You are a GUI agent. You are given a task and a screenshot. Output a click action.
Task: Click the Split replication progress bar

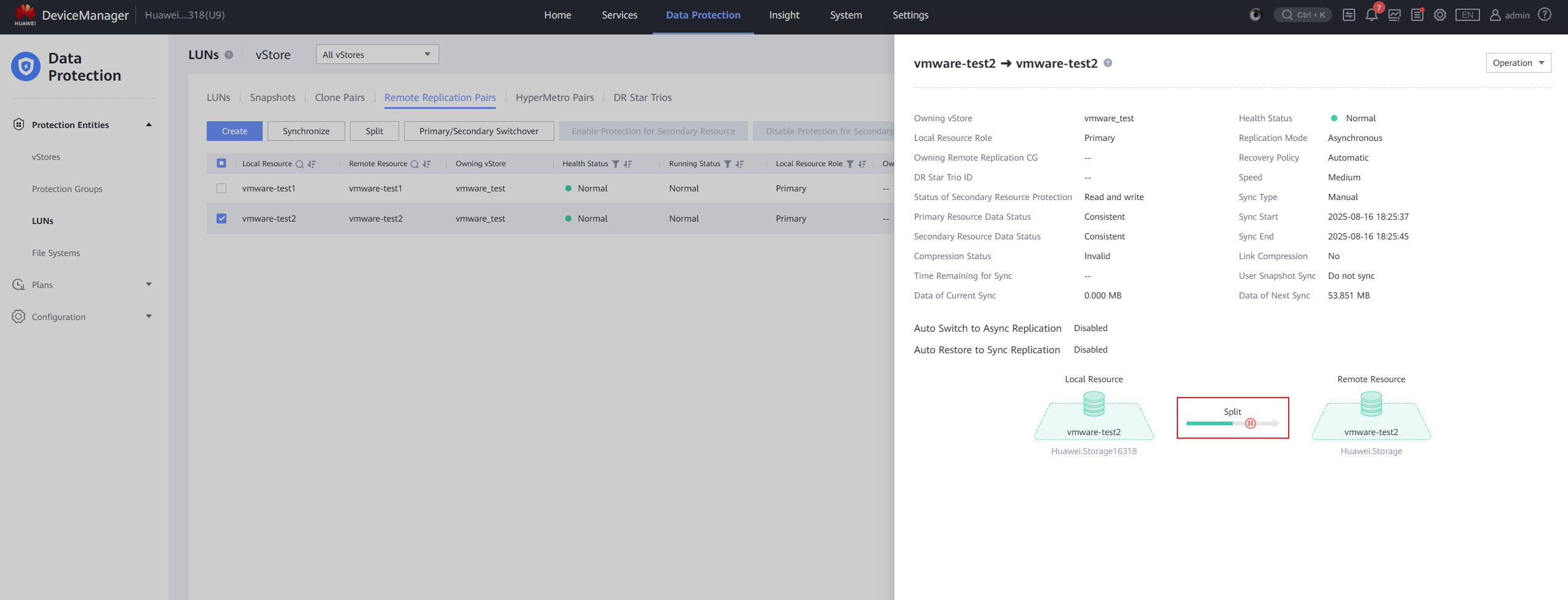1232,423
